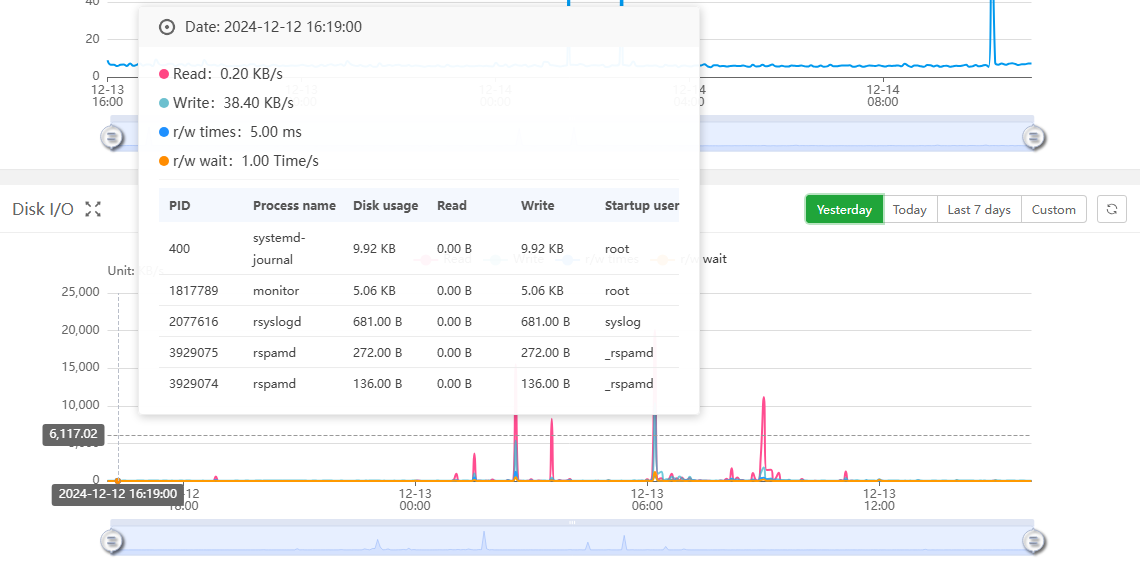Screen dimensions: 1140x569
Task: Click the 2024-12-12 16:19:00 axis marker label
Action: (117, 493)
